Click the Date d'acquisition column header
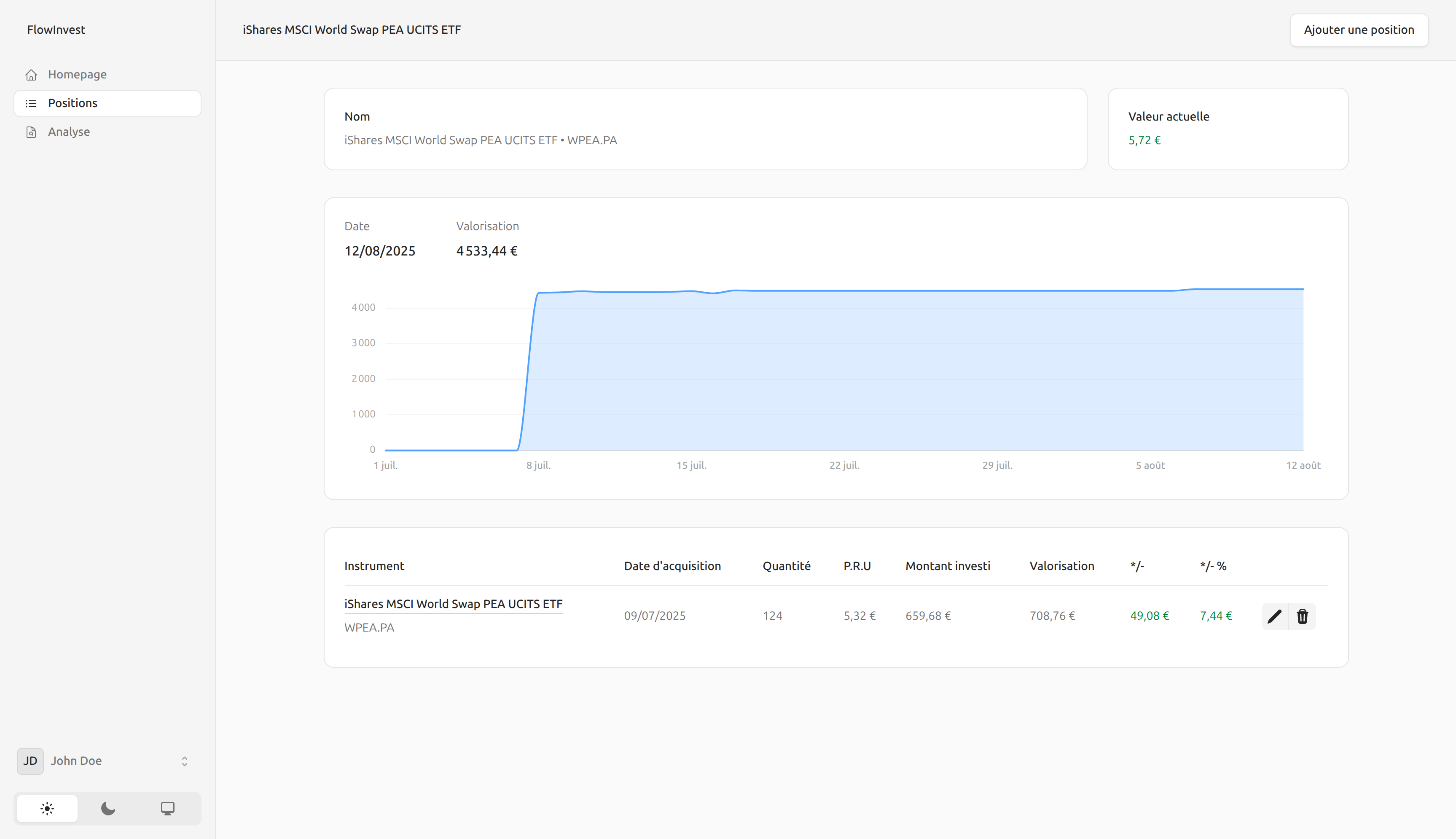Image resolution: width=1456 pixels, height=839 pixels. (x=672, y=566)
